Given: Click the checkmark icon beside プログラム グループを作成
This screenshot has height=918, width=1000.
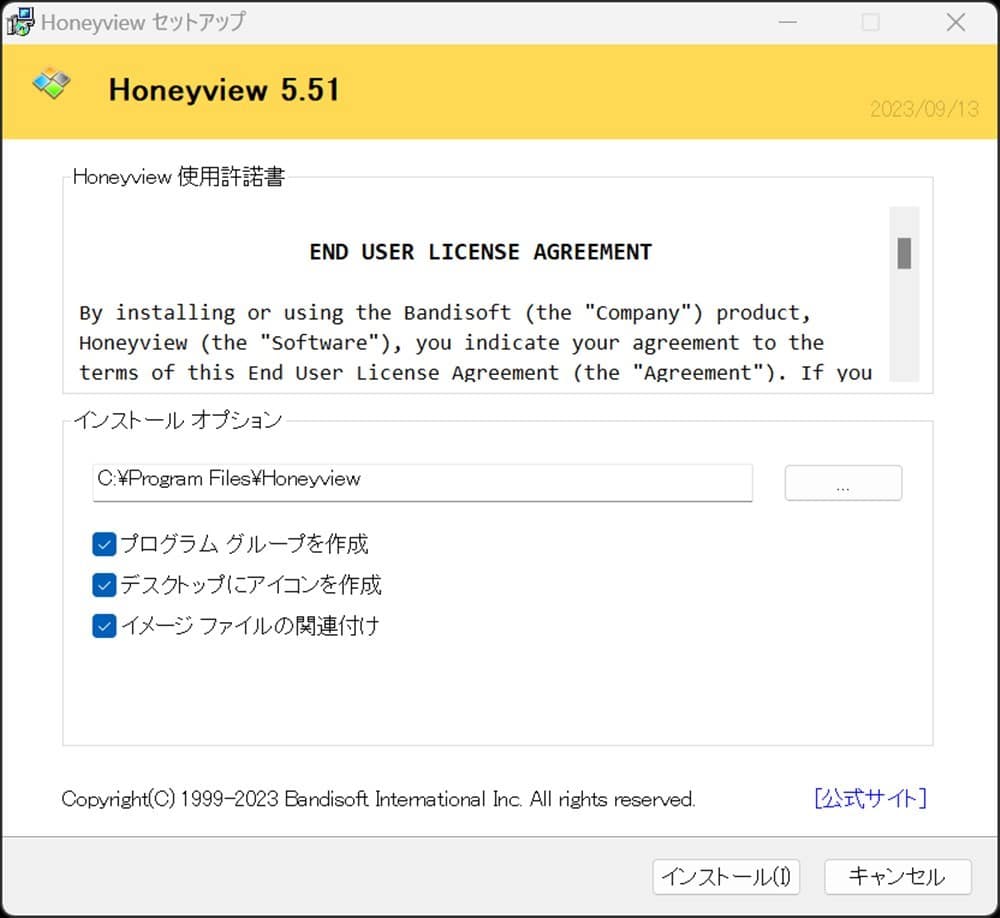Looking at the screenshot, I should point(103,544).
